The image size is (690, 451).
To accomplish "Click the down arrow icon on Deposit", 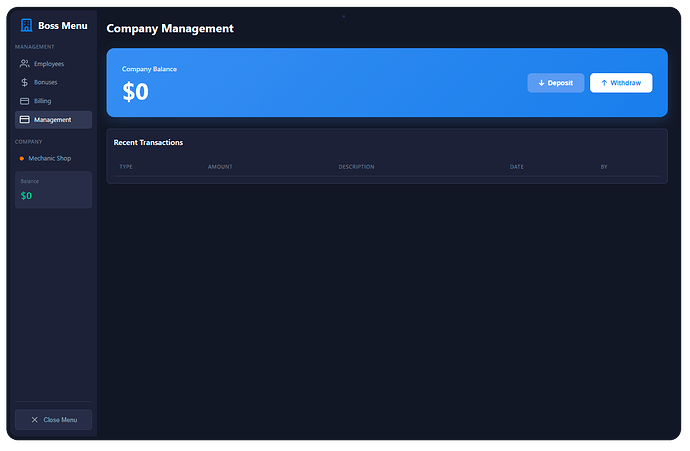I will coord(541,83).
